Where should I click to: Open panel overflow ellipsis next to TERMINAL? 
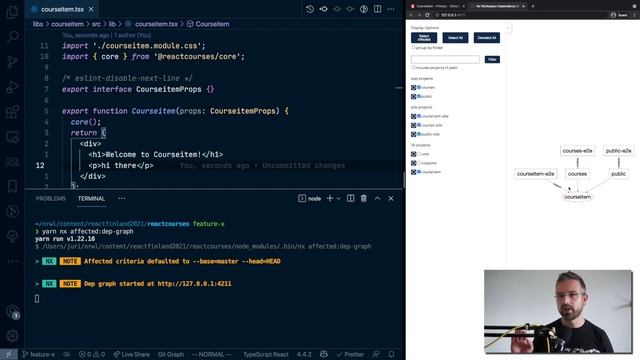pos(122,198)
